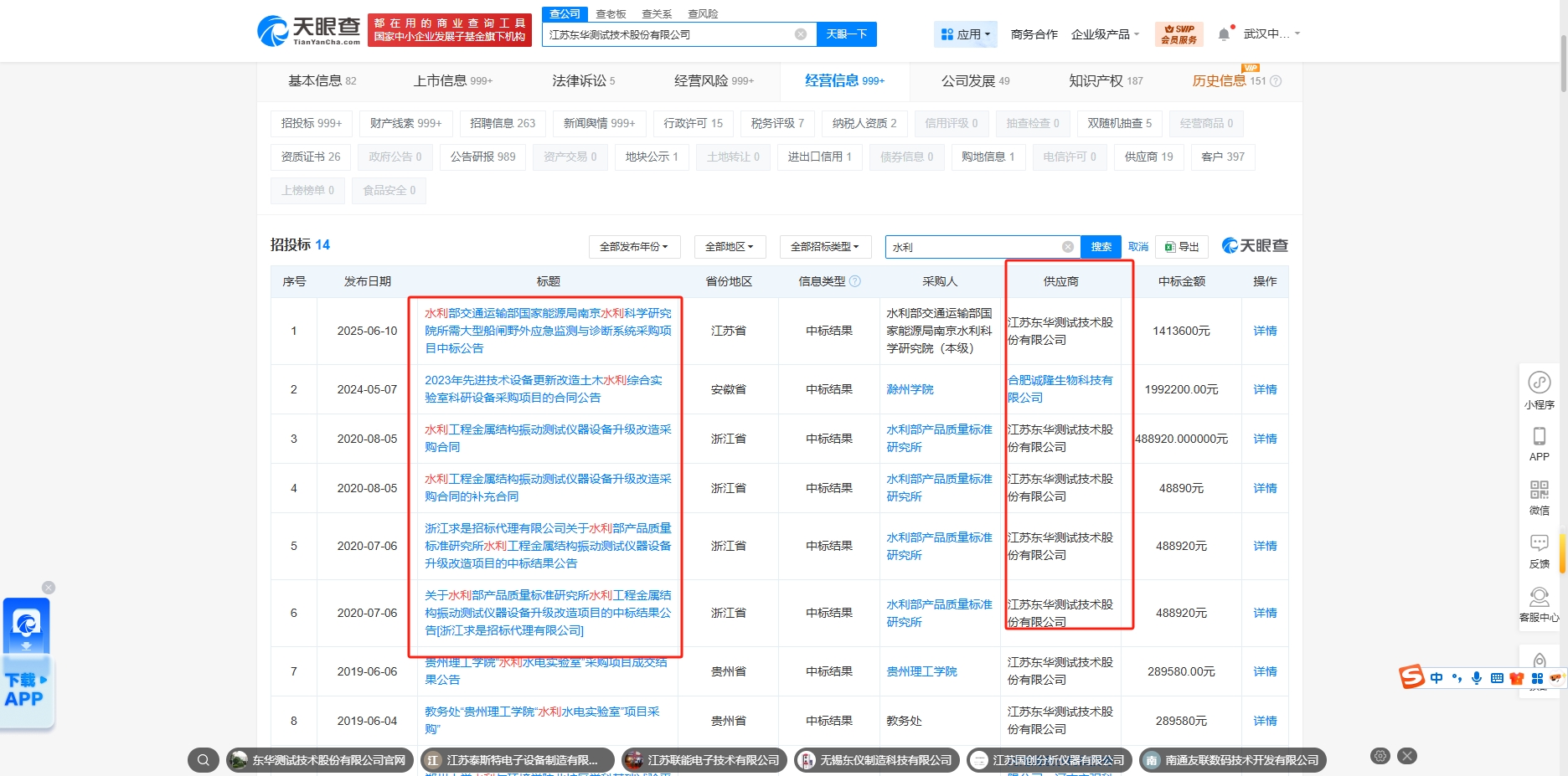Image resolution: width=1568 pixels, height=776 pixels.
Task: Click the bottom bar search magnifier
Action: [x=204, y=760]
